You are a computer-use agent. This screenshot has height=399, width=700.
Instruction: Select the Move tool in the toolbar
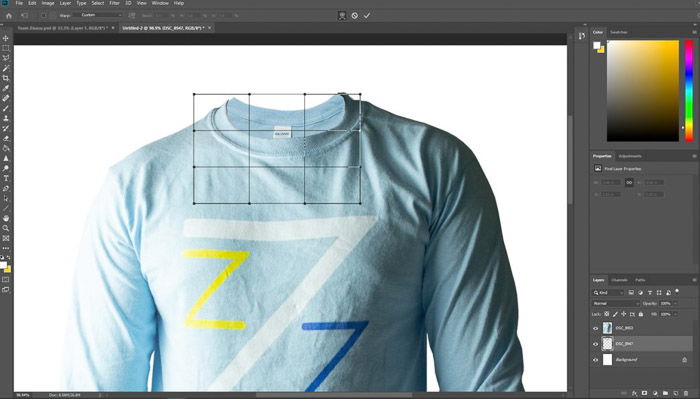6,38
